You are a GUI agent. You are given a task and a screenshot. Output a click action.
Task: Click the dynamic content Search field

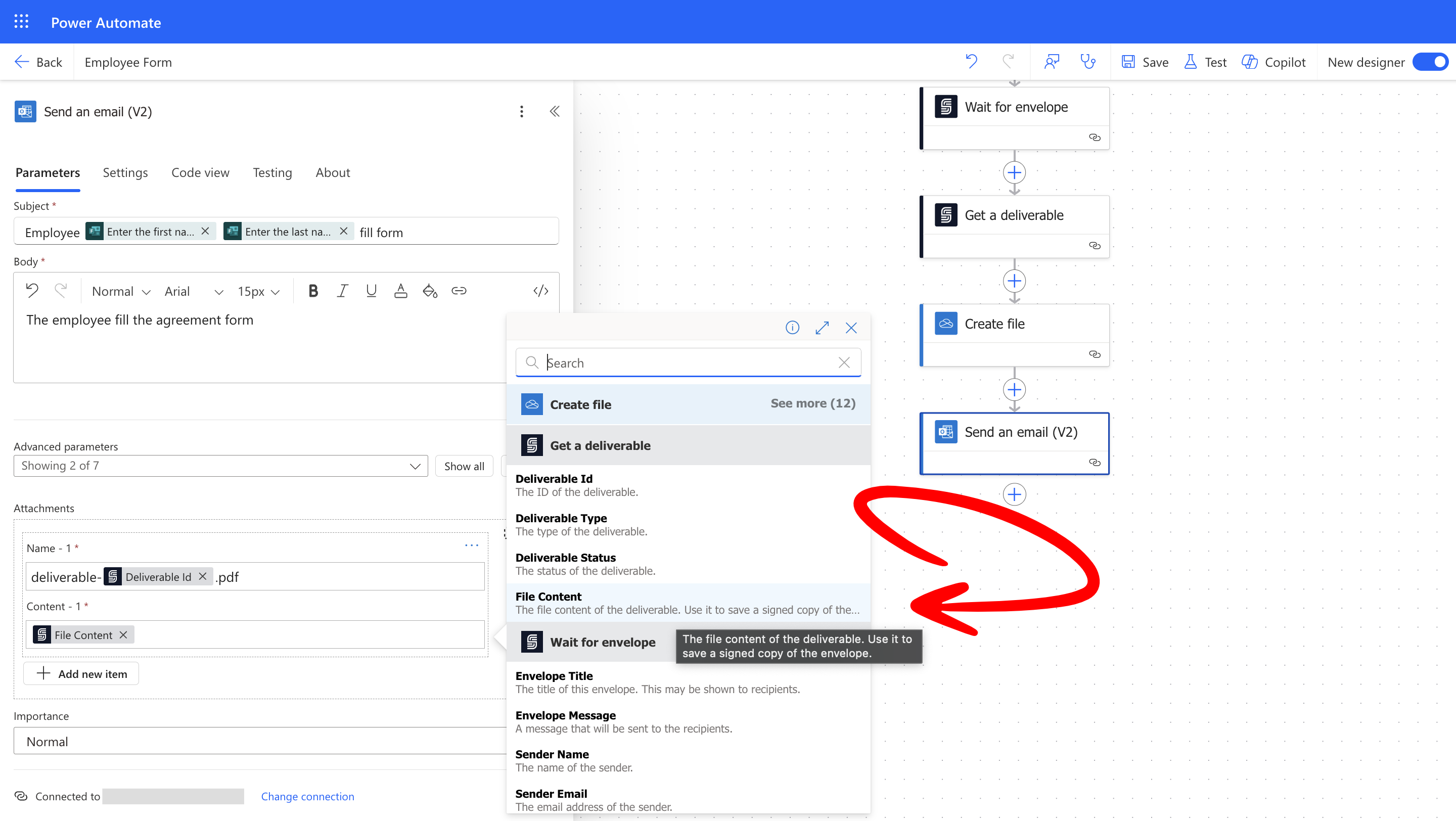coord(687,363)
